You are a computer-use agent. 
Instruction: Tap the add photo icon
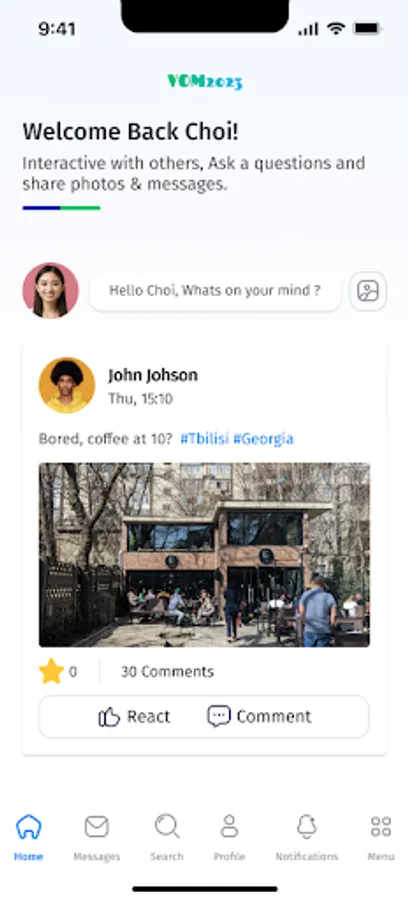click(368, 291)
